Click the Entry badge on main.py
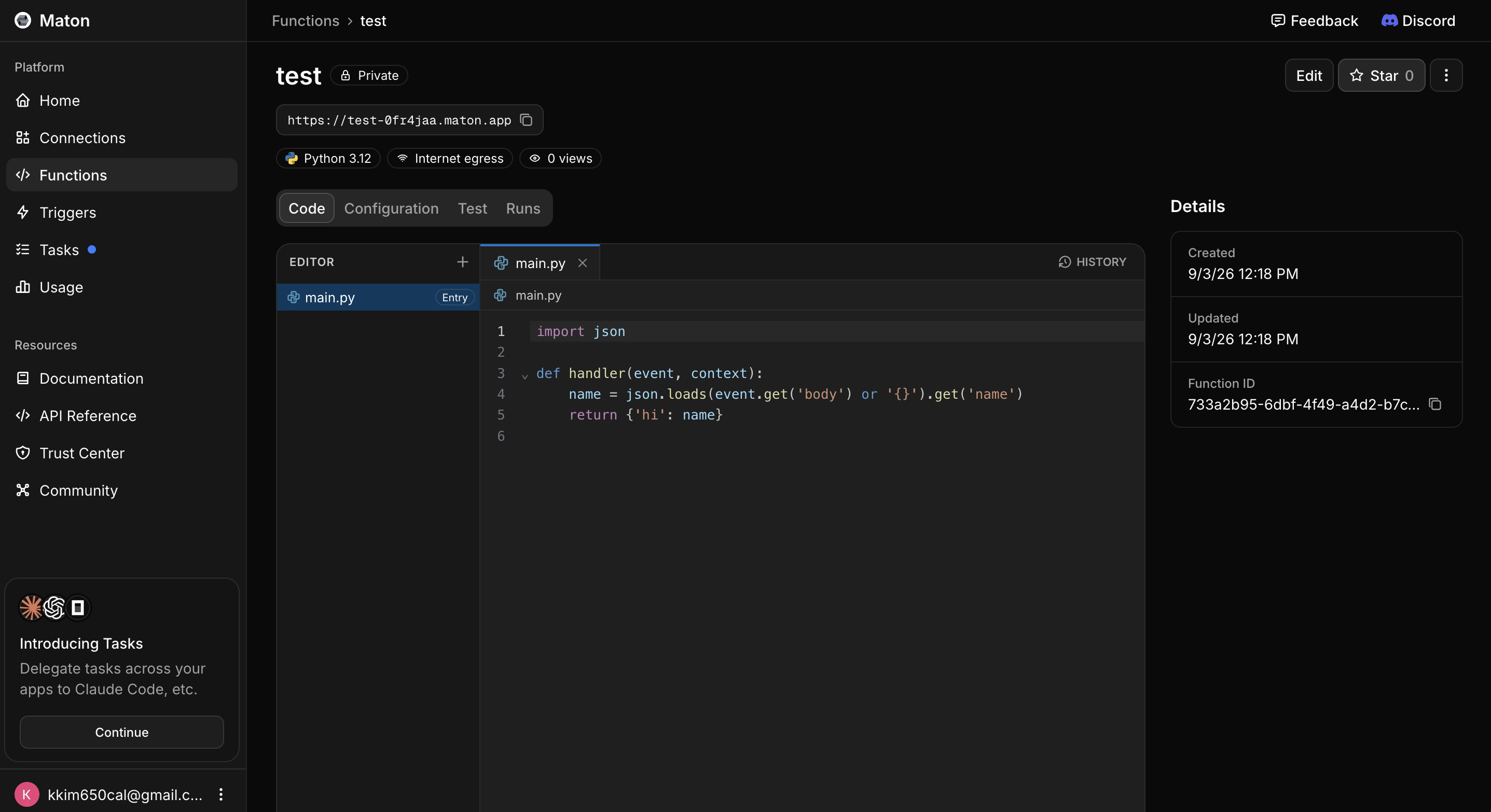The image size is (1491, 812). pyautogui.click(x=455, y=297)
